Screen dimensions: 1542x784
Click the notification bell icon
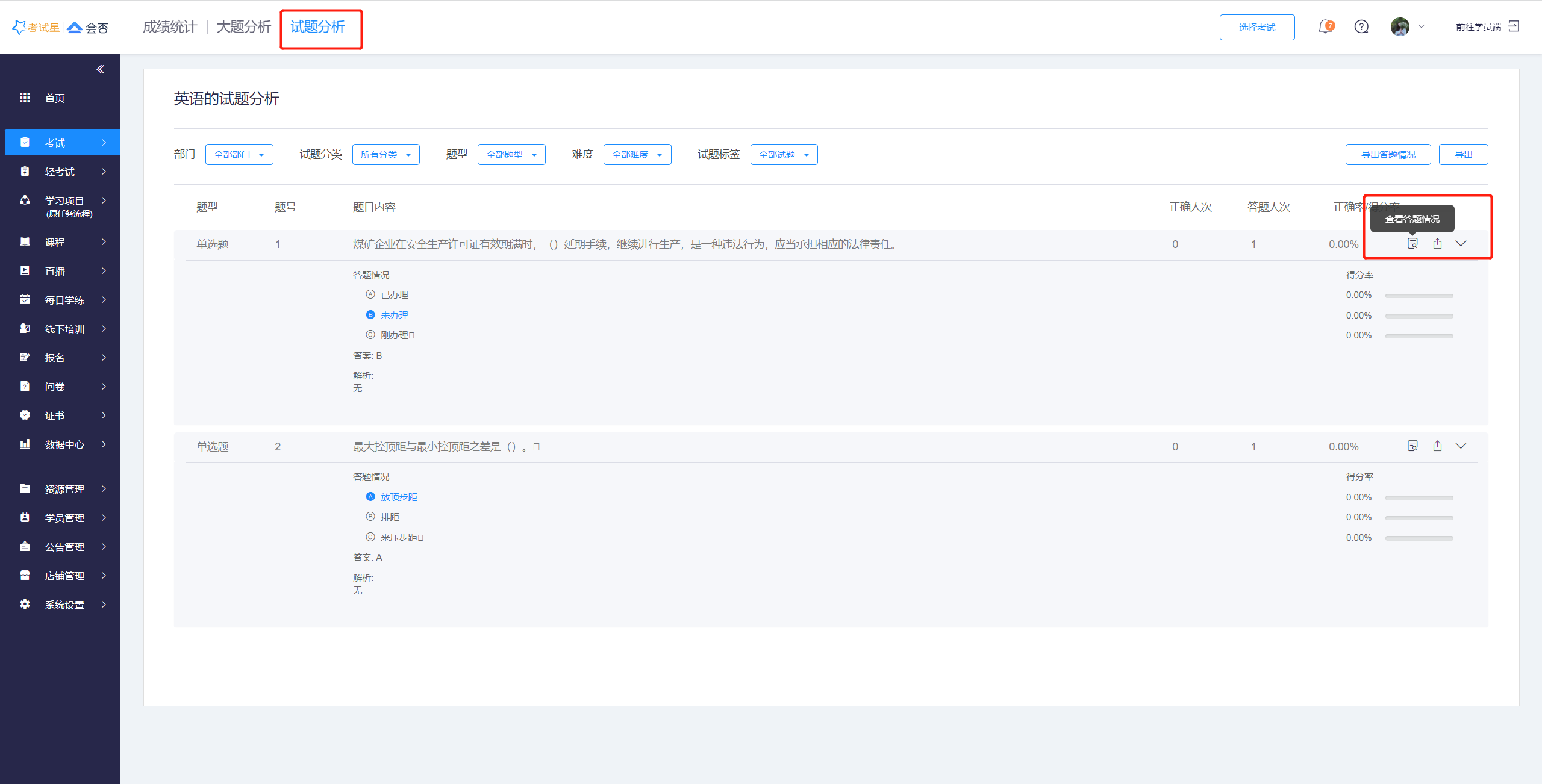1325,27
